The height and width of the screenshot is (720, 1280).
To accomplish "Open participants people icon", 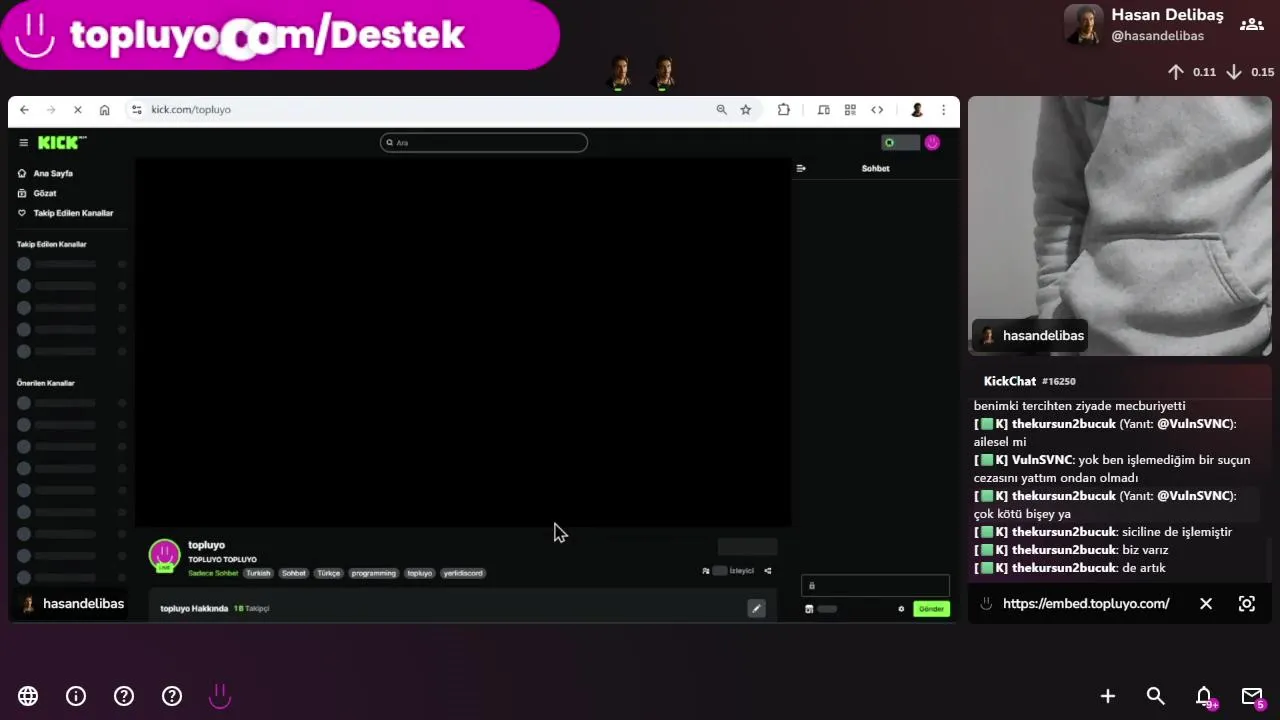I will [x=1252, y=24].
